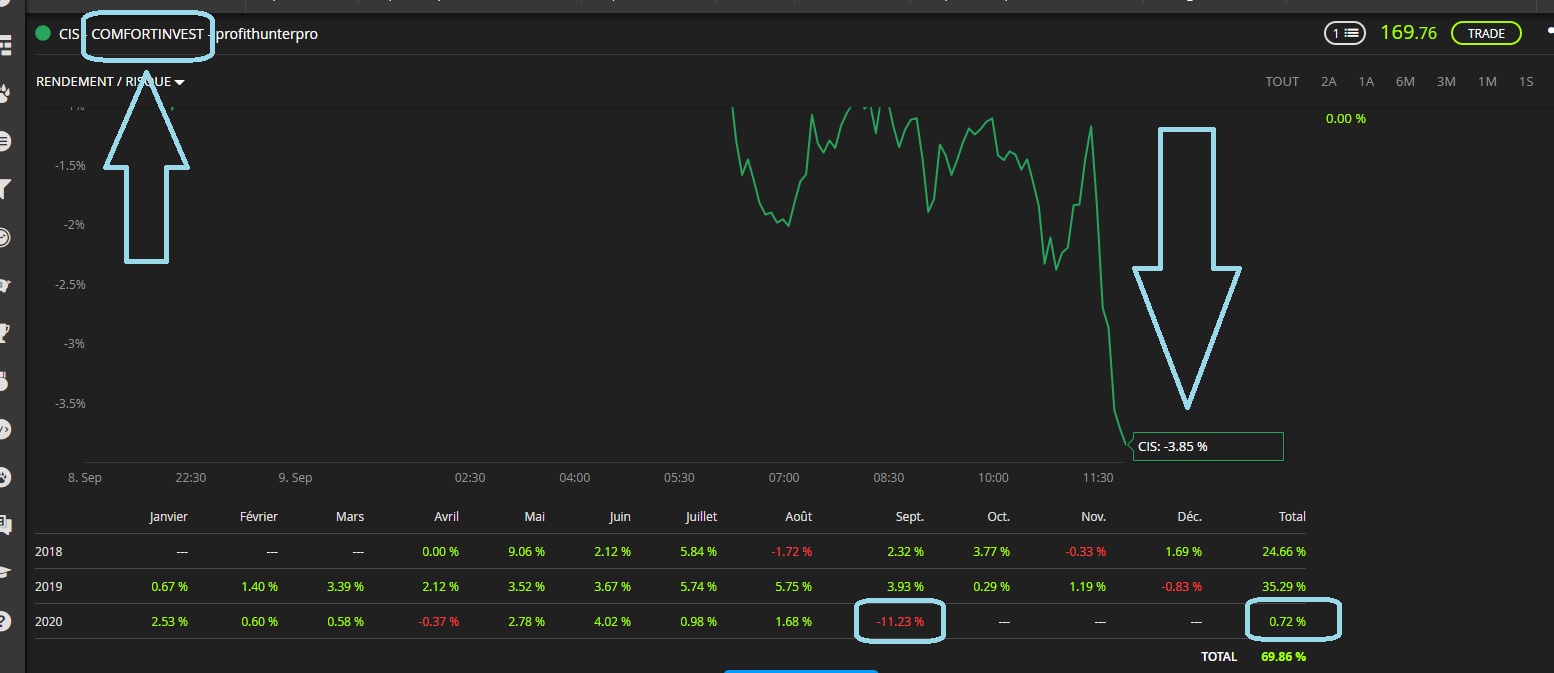
Task: Click the 0.67 % January 2019 cell
Action: click(167, 586)
